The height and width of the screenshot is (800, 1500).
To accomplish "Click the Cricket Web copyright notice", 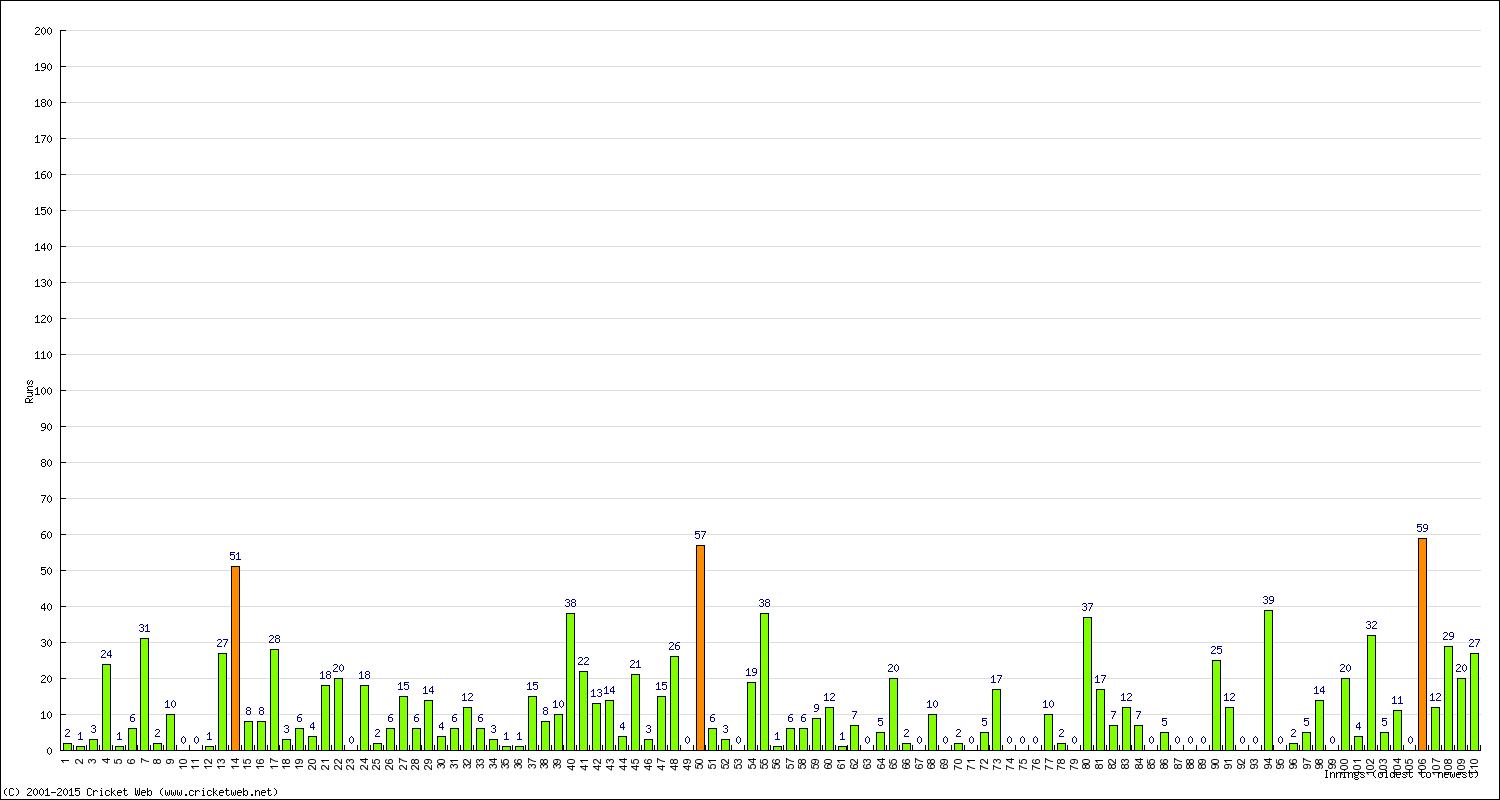I will tap(141, 792).
